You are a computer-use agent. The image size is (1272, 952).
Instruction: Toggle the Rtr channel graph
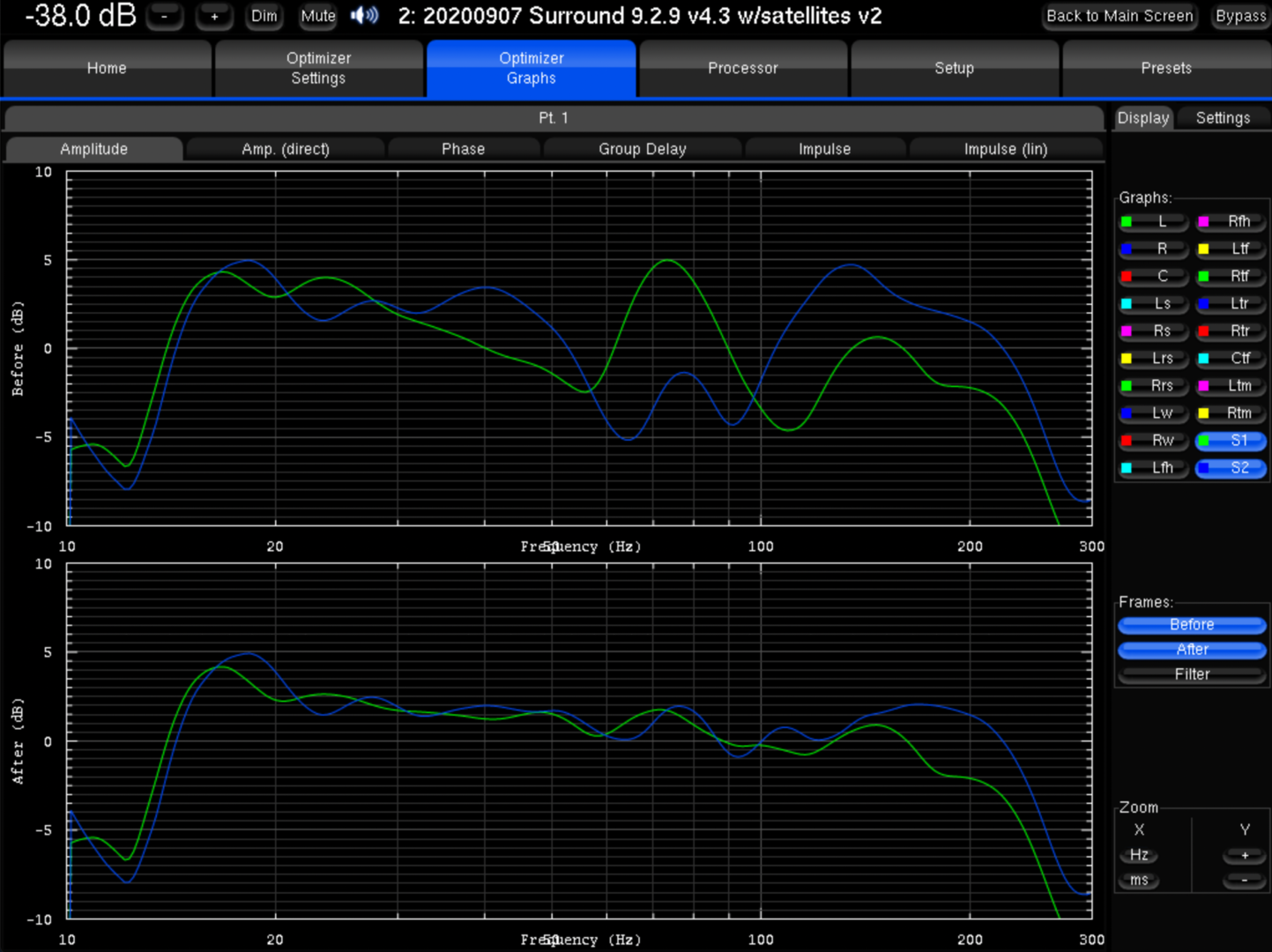[x=1231, y=331]
